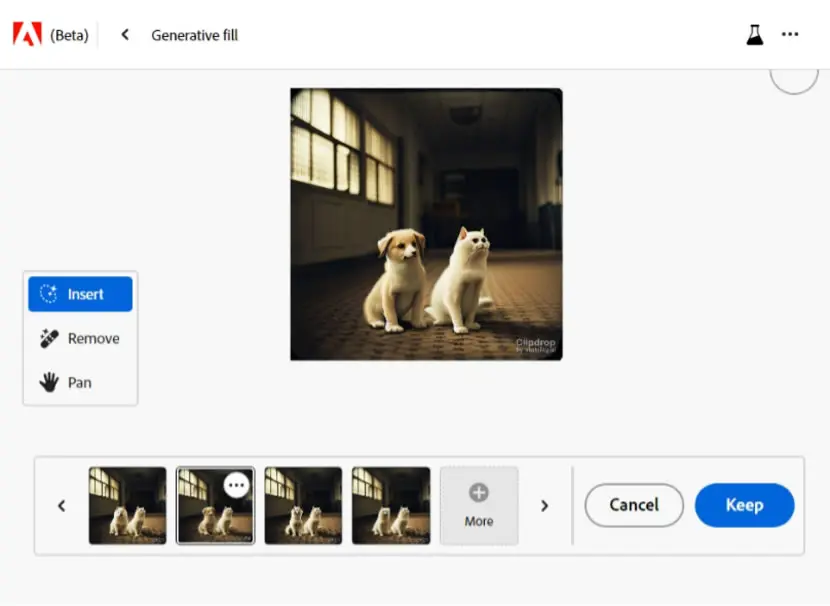
Task: Choose the fourth variation thumbnail
Action: point(391,505)
